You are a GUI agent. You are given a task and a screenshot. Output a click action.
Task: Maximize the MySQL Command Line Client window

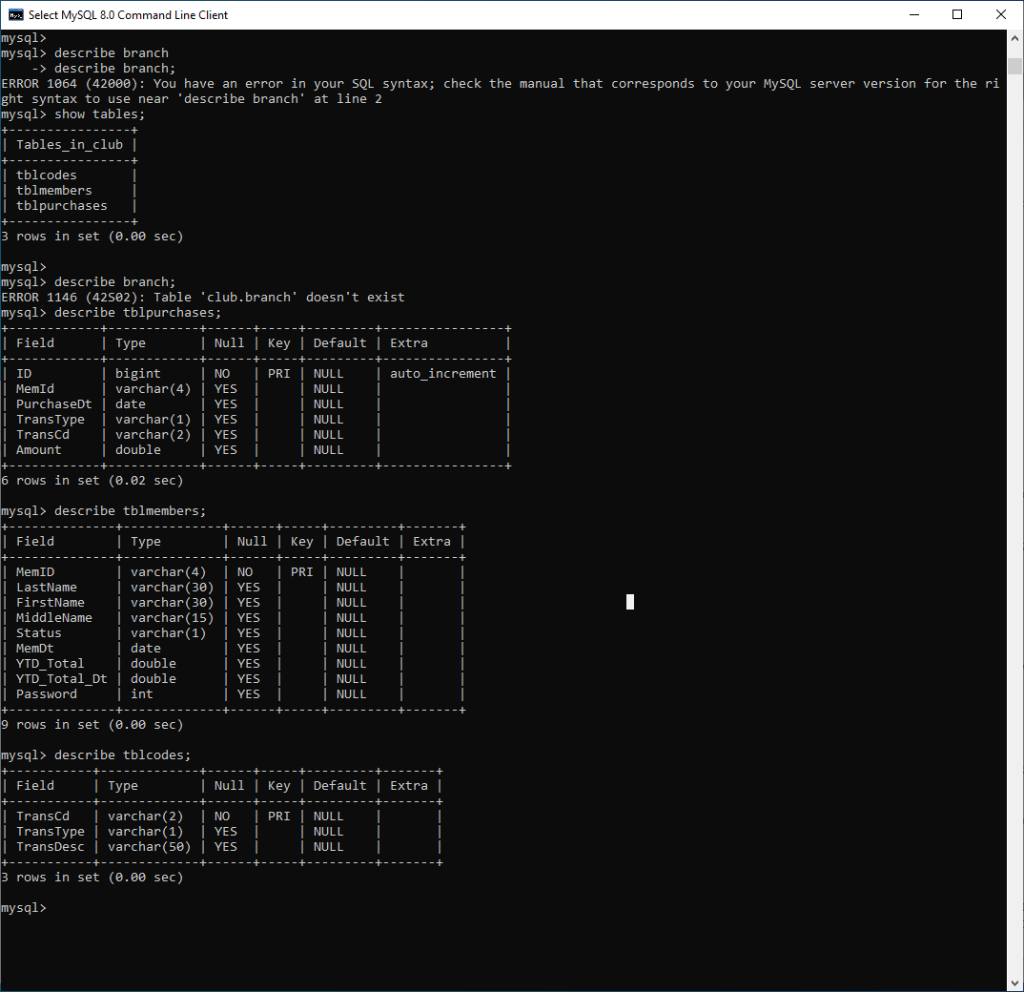(957, 14)
